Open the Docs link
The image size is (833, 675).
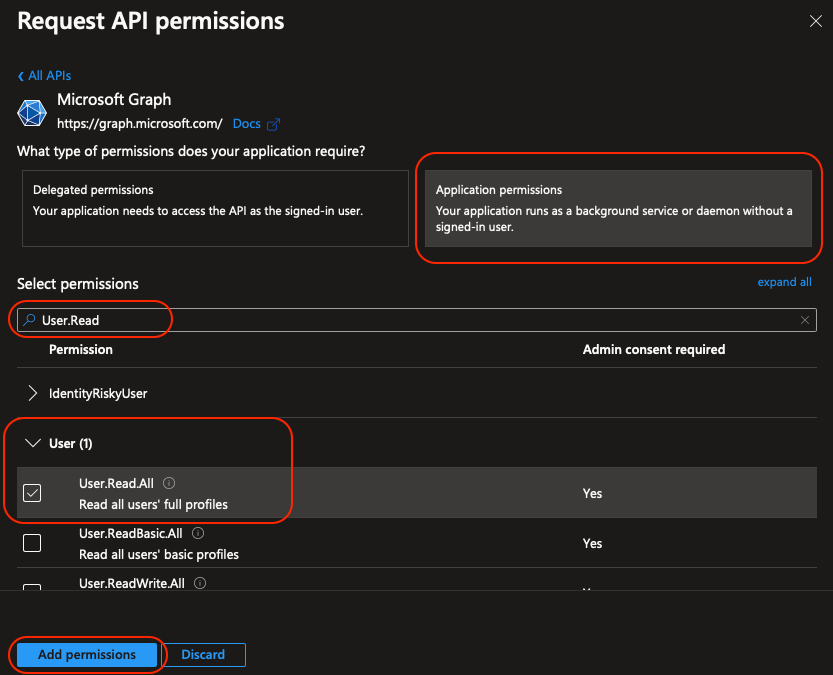(246, 124)
